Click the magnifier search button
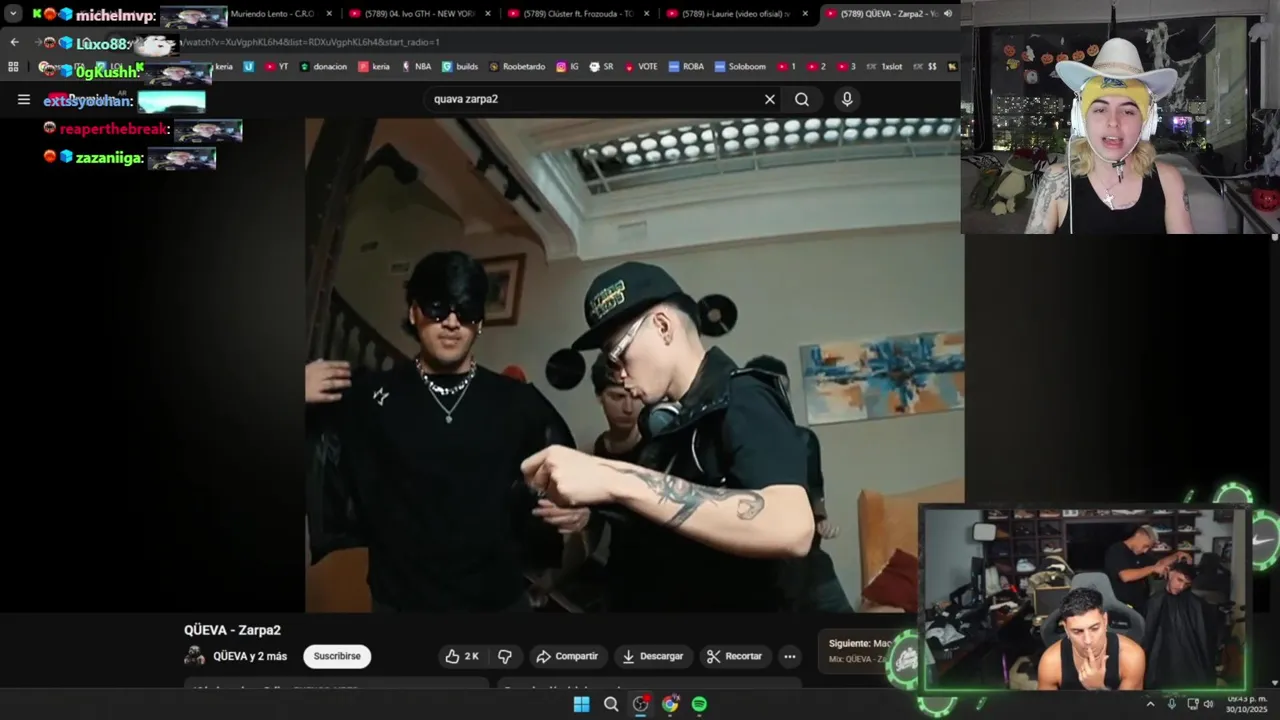Image resolution: width=1280 pixels, height=720 pixels. (x=802, y=99)
